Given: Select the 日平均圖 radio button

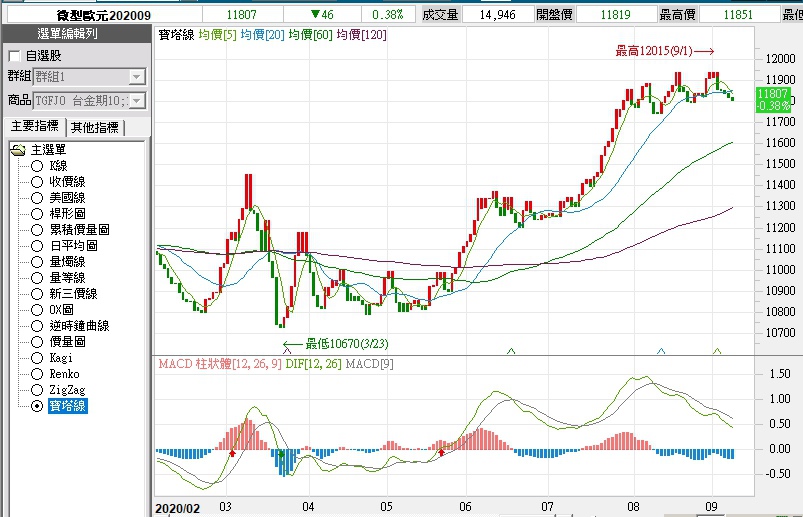Looking at the screenshot, I should (37, 246).
